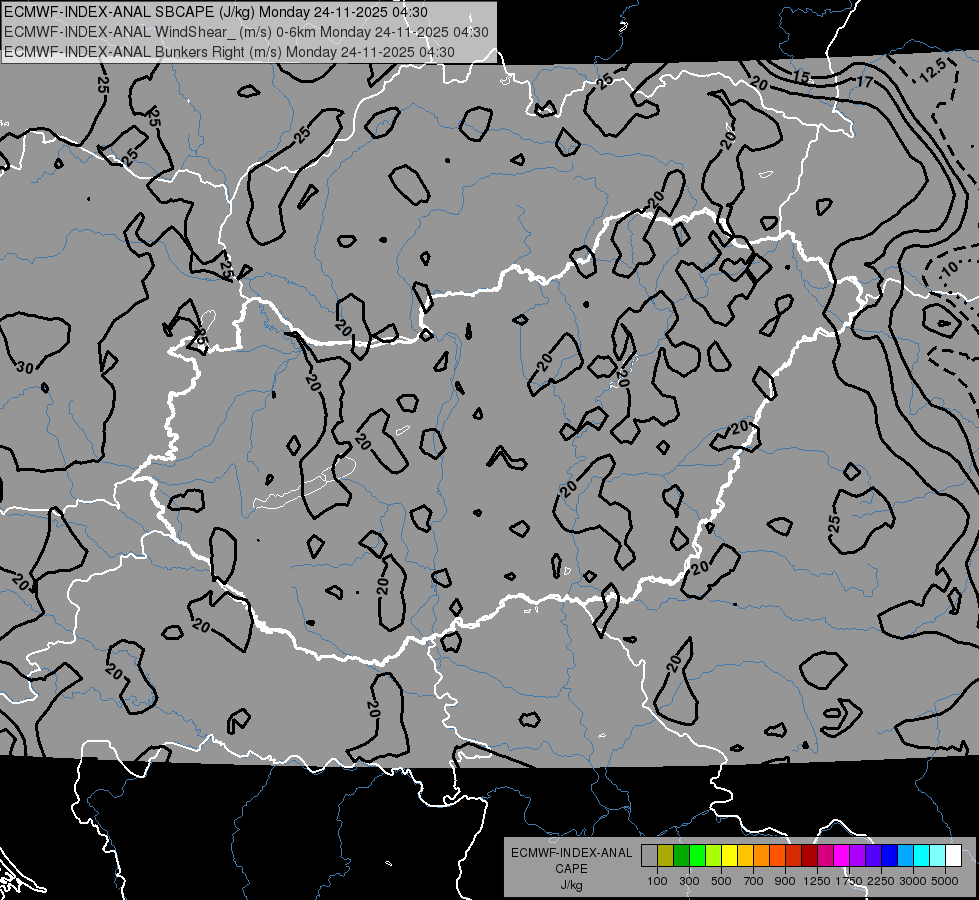Select the pure blue legend swatch

click(x=890, y=855)
